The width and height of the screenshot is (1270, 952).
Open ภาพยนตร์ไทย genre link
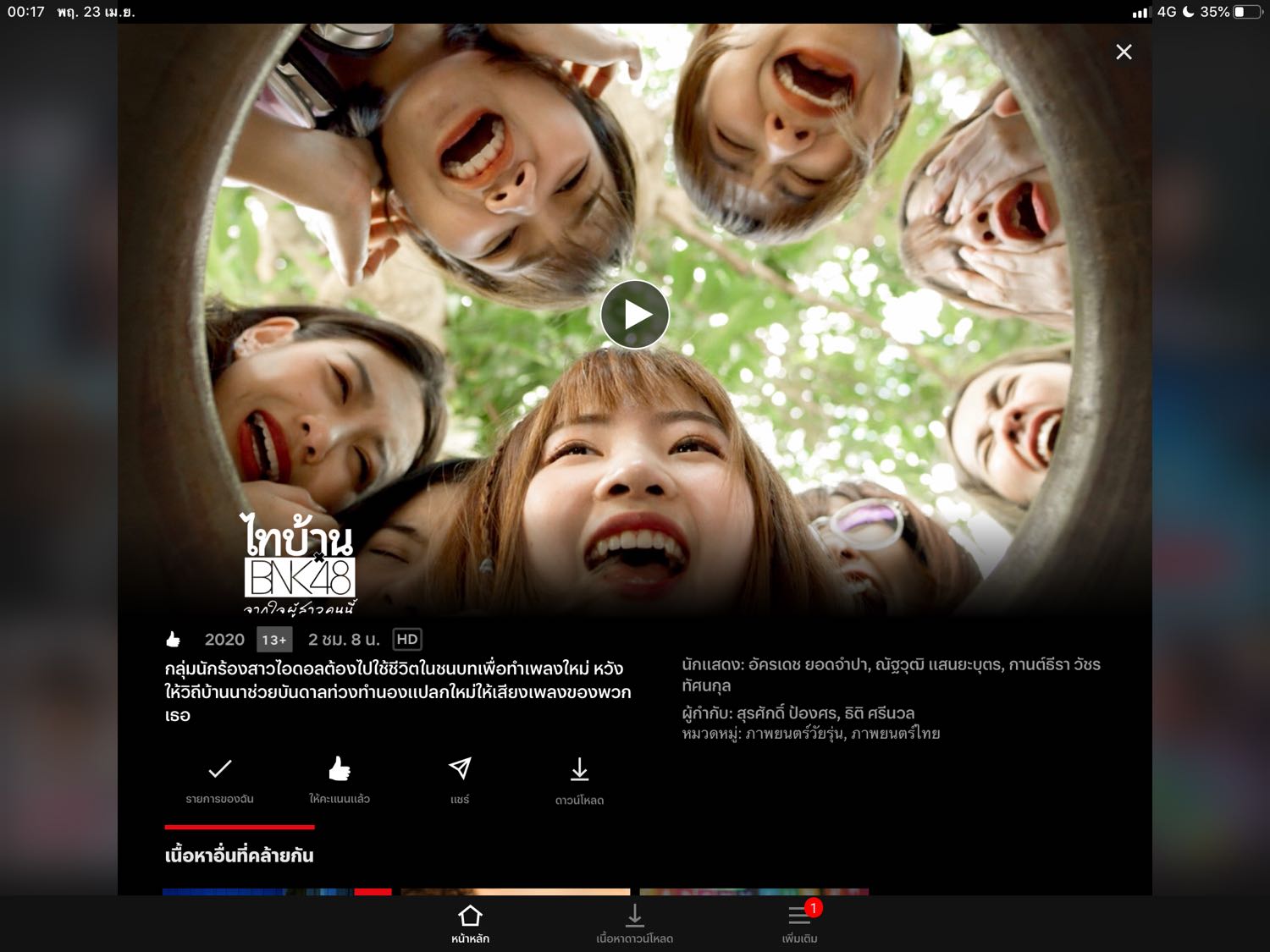(896, 734)
